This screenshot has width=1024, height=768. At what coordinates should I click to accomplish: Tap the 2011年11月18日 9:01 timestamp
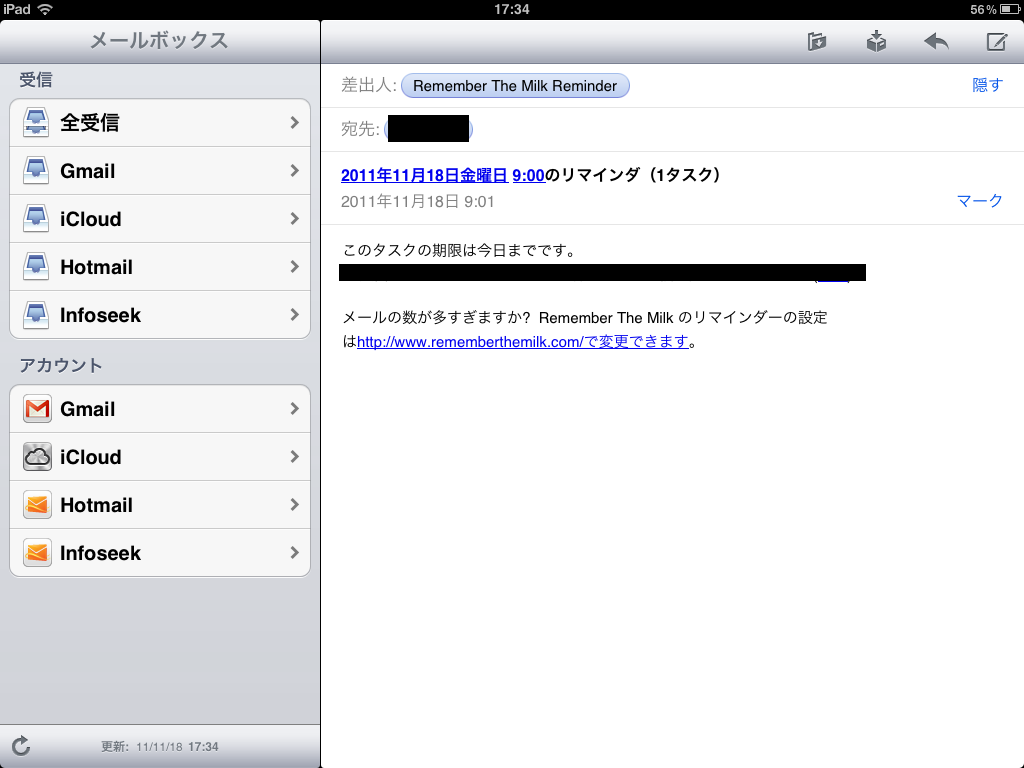tap(417, 202)
